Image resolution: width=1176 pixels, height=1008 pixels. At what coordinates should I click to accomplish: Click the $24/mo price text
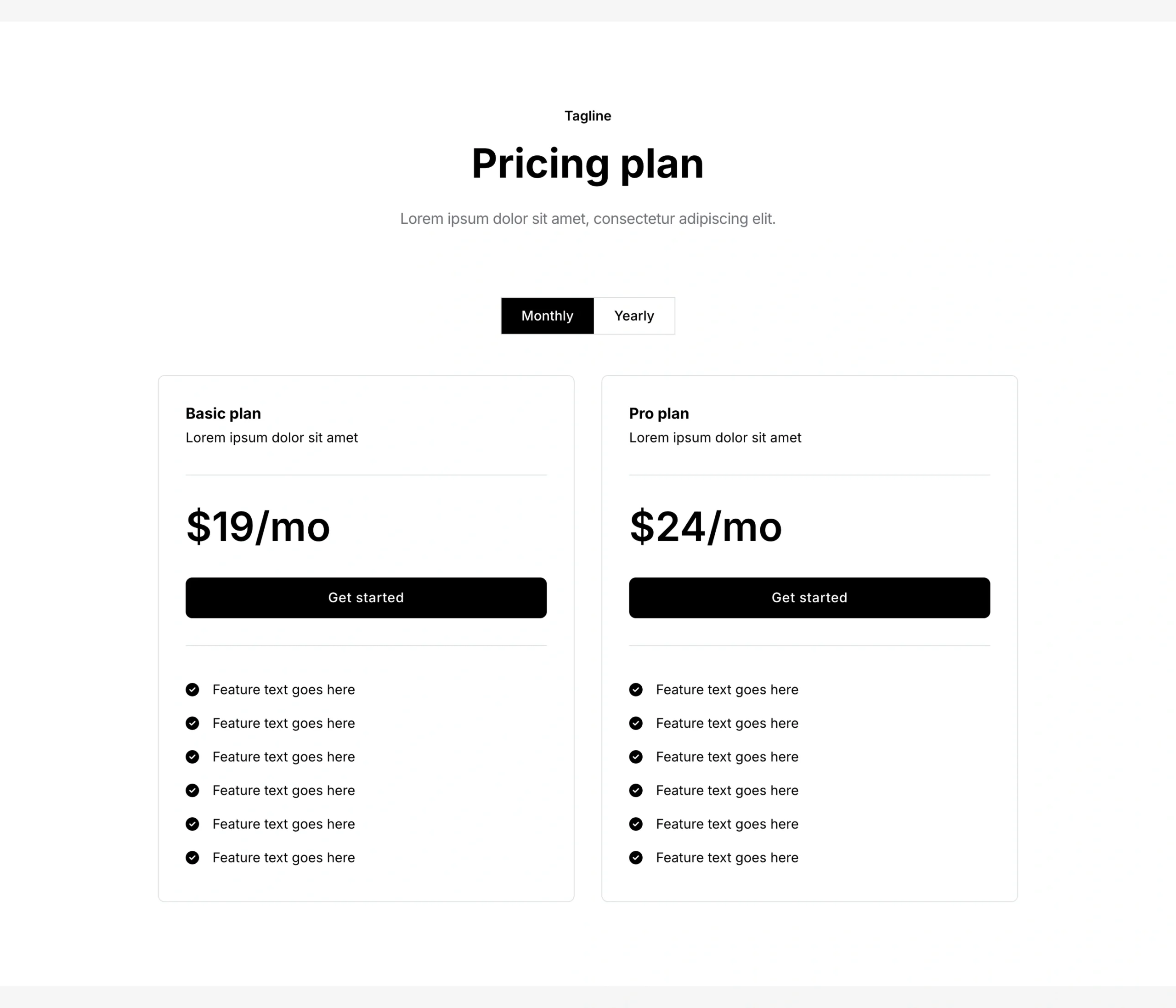pyautogui.click(x=706, y=527)
